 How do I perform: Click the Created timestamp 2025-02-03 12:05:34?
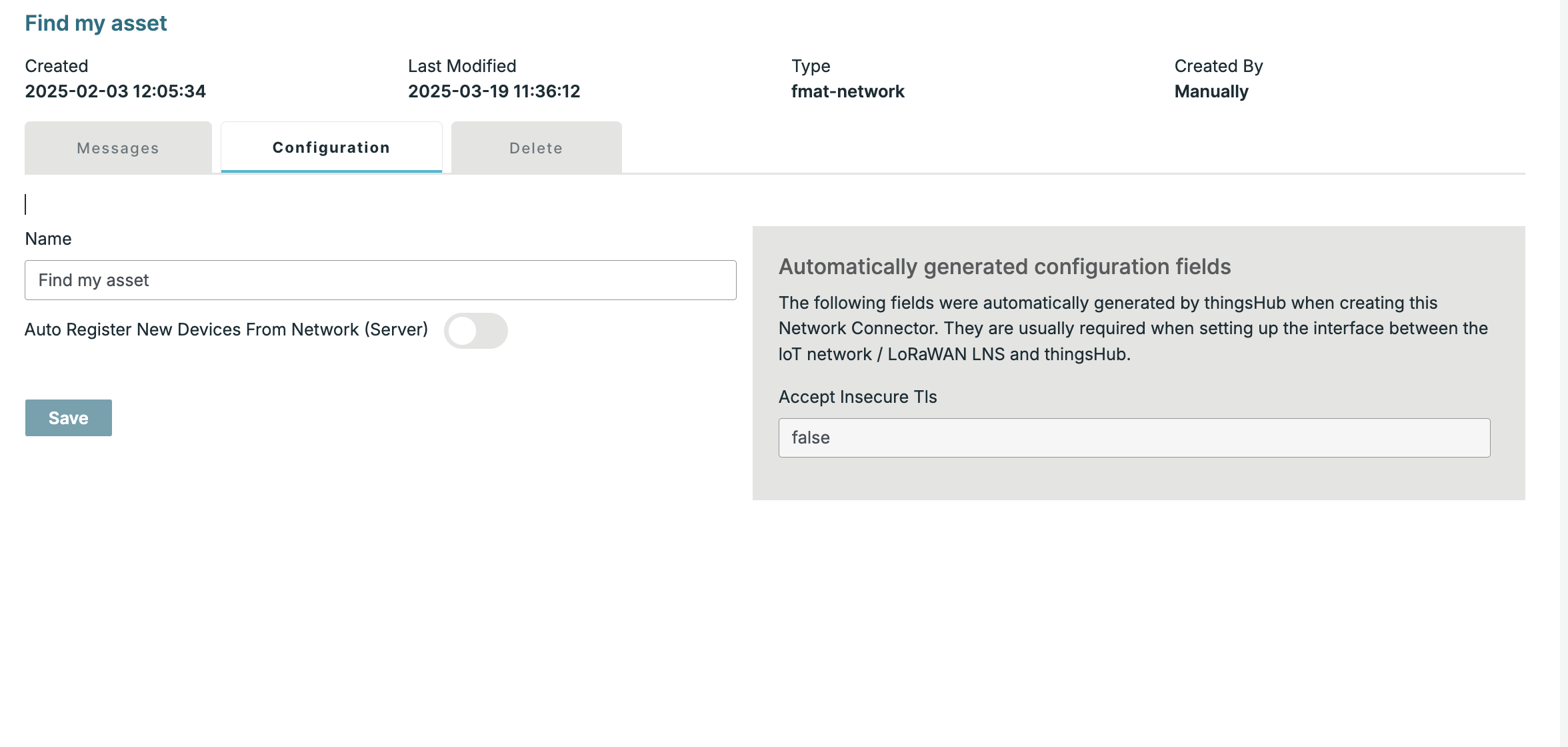tap(115, 91)
